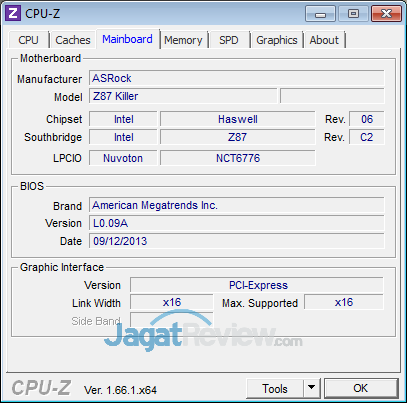Click the Motherboard group title
The height and width of the screenshot is (403, 407).
[x=51, y=58]
